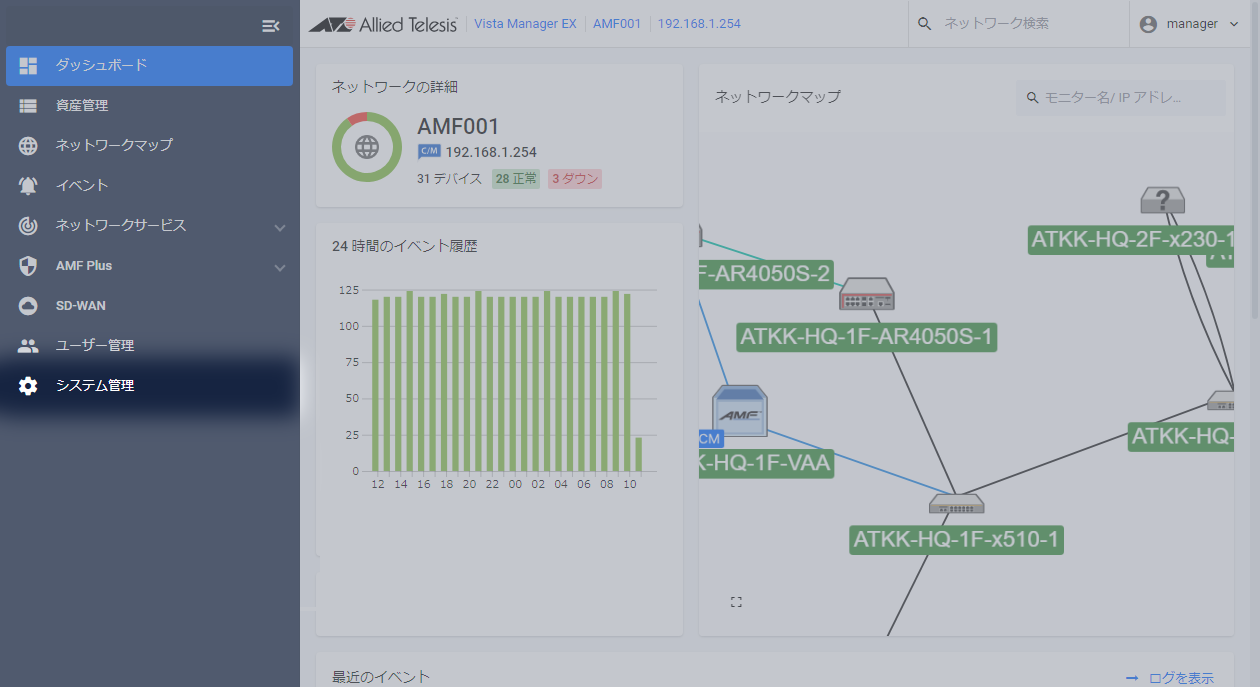Click the bell icon beside イベント

click(28, 185)
